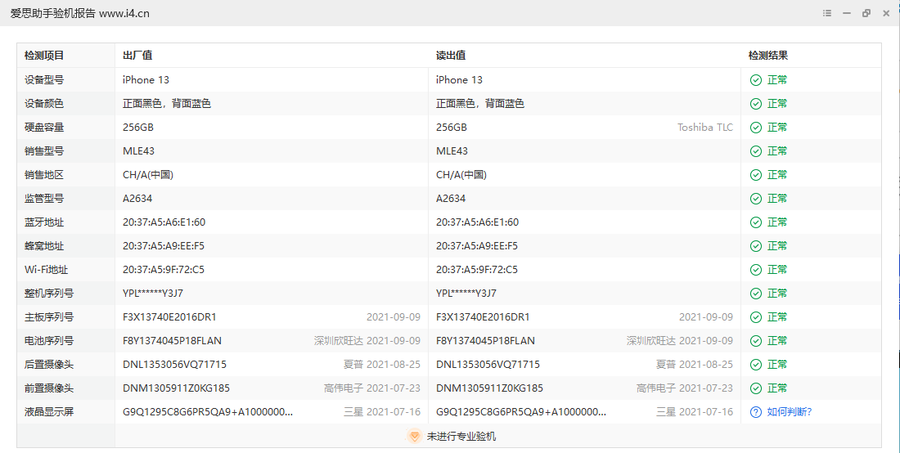The image size is (900, 453).
Task: Click the green check icon in 监管型号 row
Action: point(755,199)
